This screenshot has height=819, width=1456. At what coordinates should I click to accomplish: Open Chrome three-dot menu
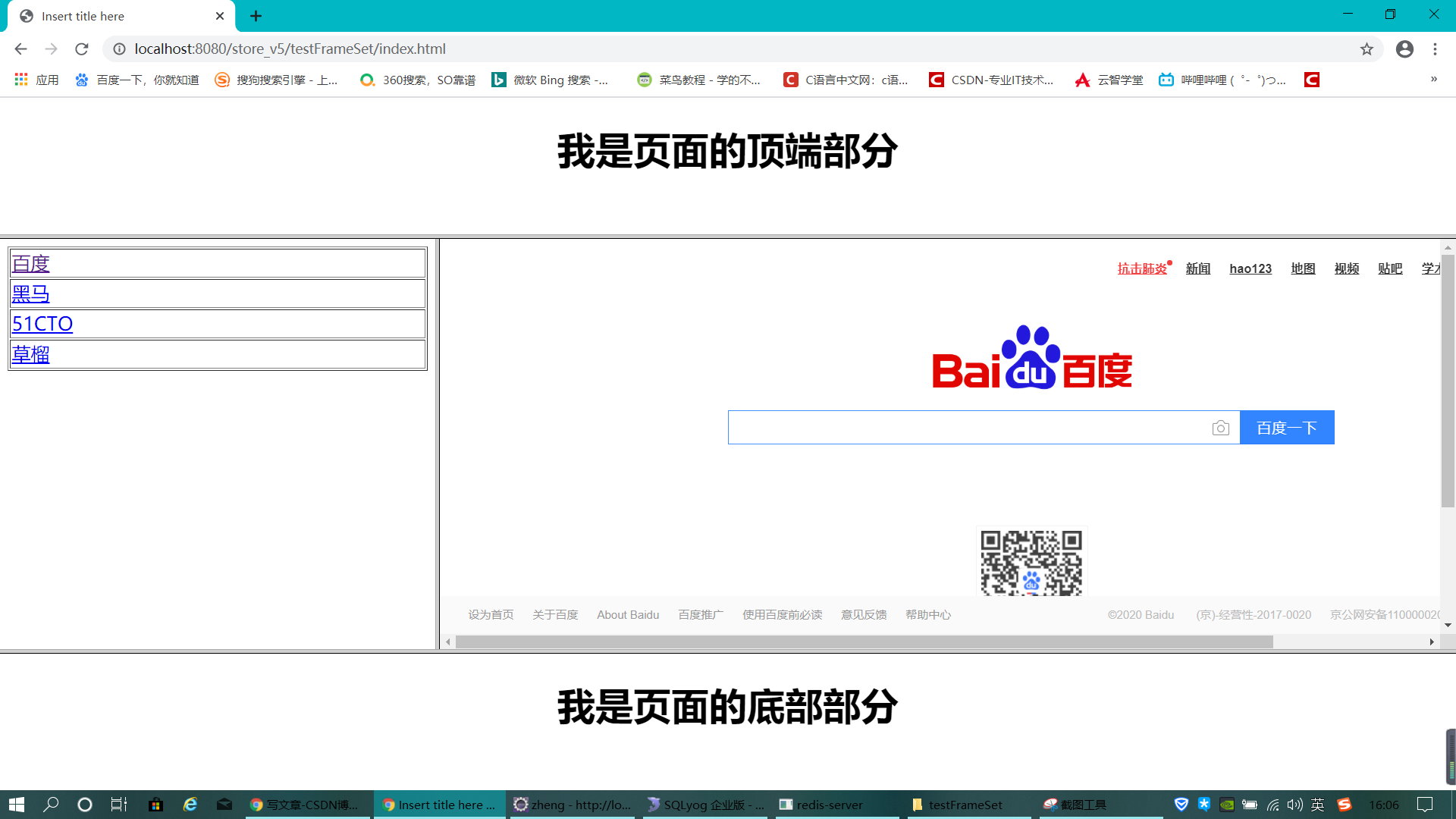point(1435,49)
